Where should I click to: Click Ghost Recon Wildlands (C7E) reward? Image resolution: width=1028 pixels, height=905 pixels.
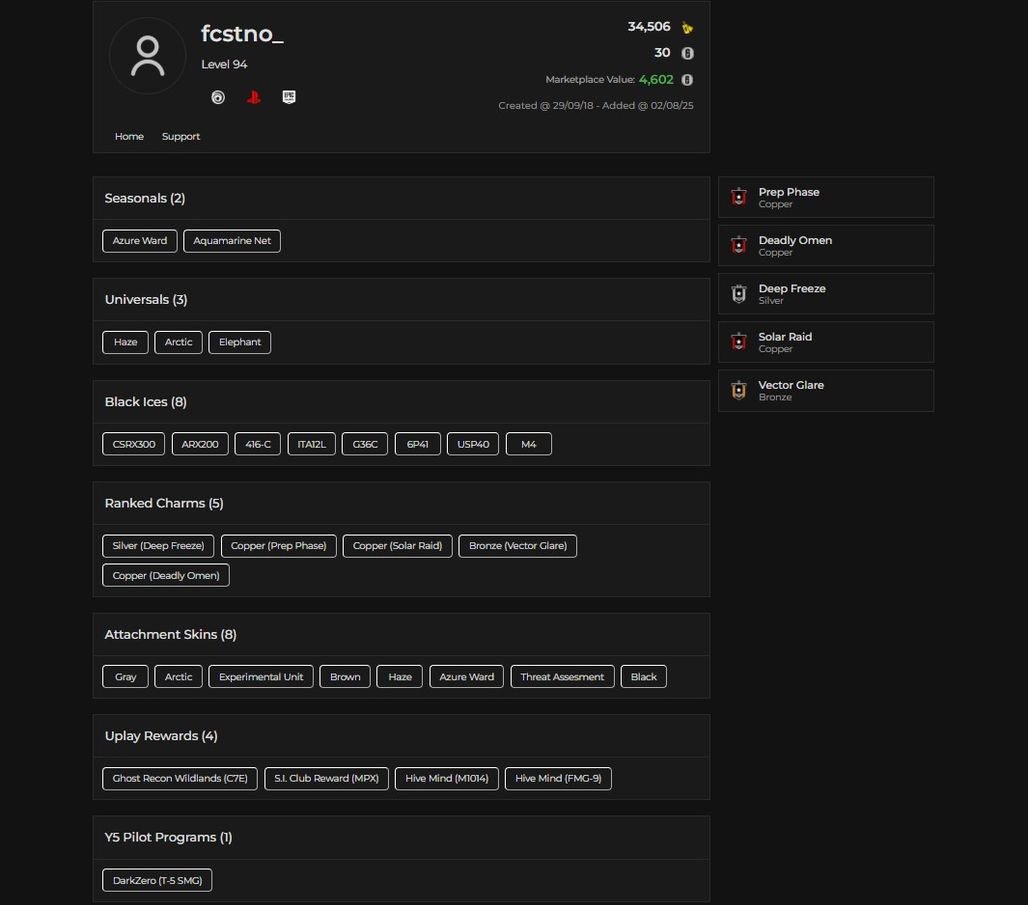[x=180, y=778]
